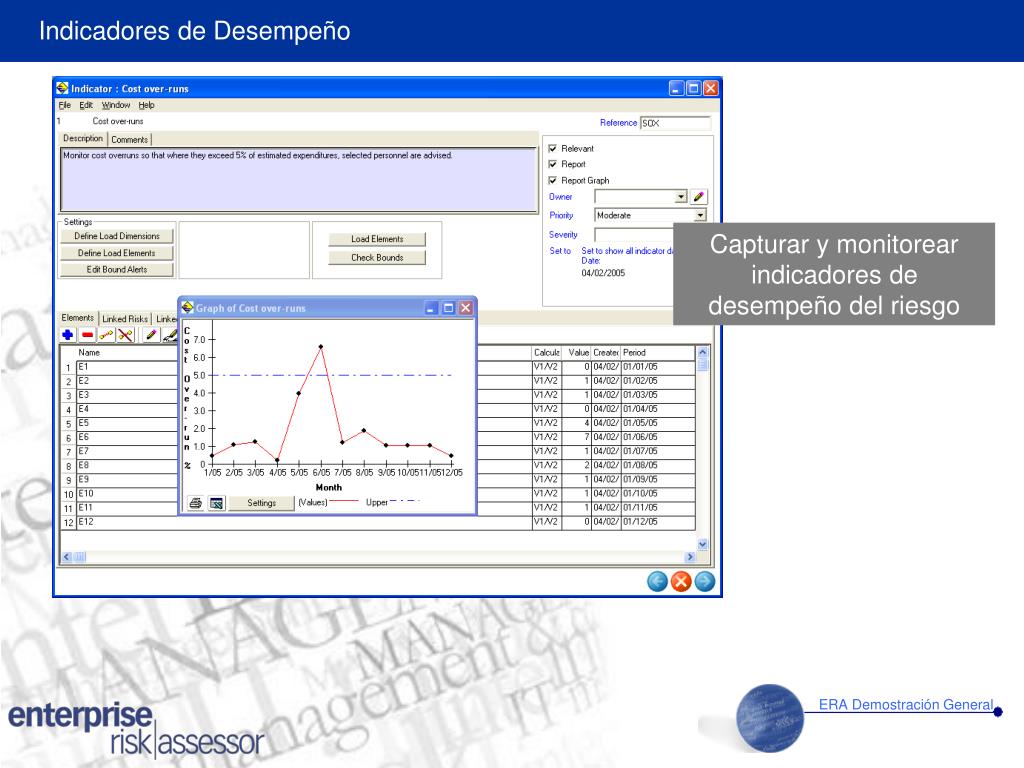
Task: Click horizontal scrollbar left arrow
Action: [x=67, y=557]
